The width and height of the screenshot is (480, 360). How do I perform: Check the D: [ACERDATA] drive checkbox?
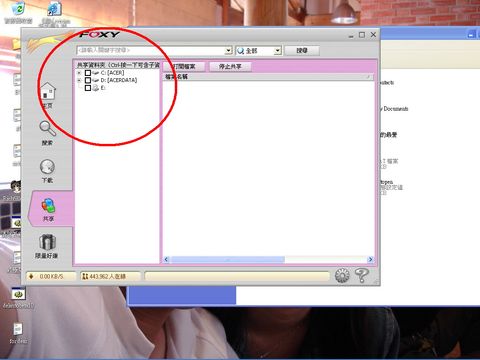point(88,80)
